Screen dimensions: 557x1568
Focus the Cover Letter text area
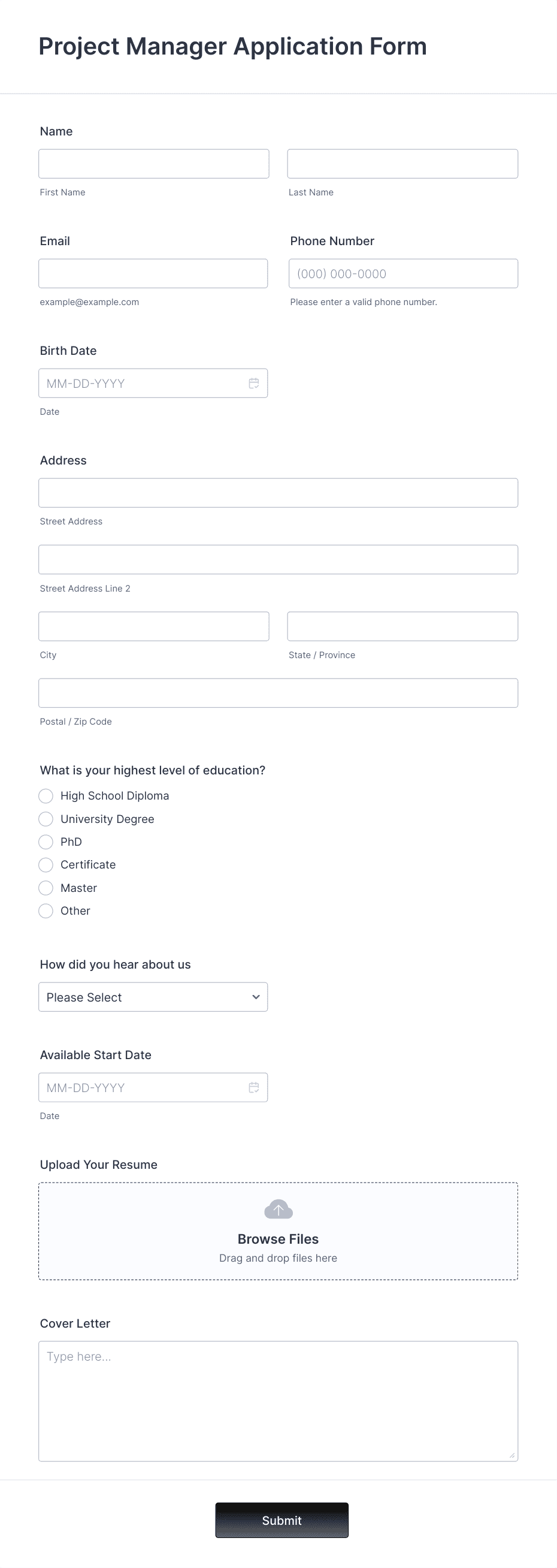pos(278,1400)
